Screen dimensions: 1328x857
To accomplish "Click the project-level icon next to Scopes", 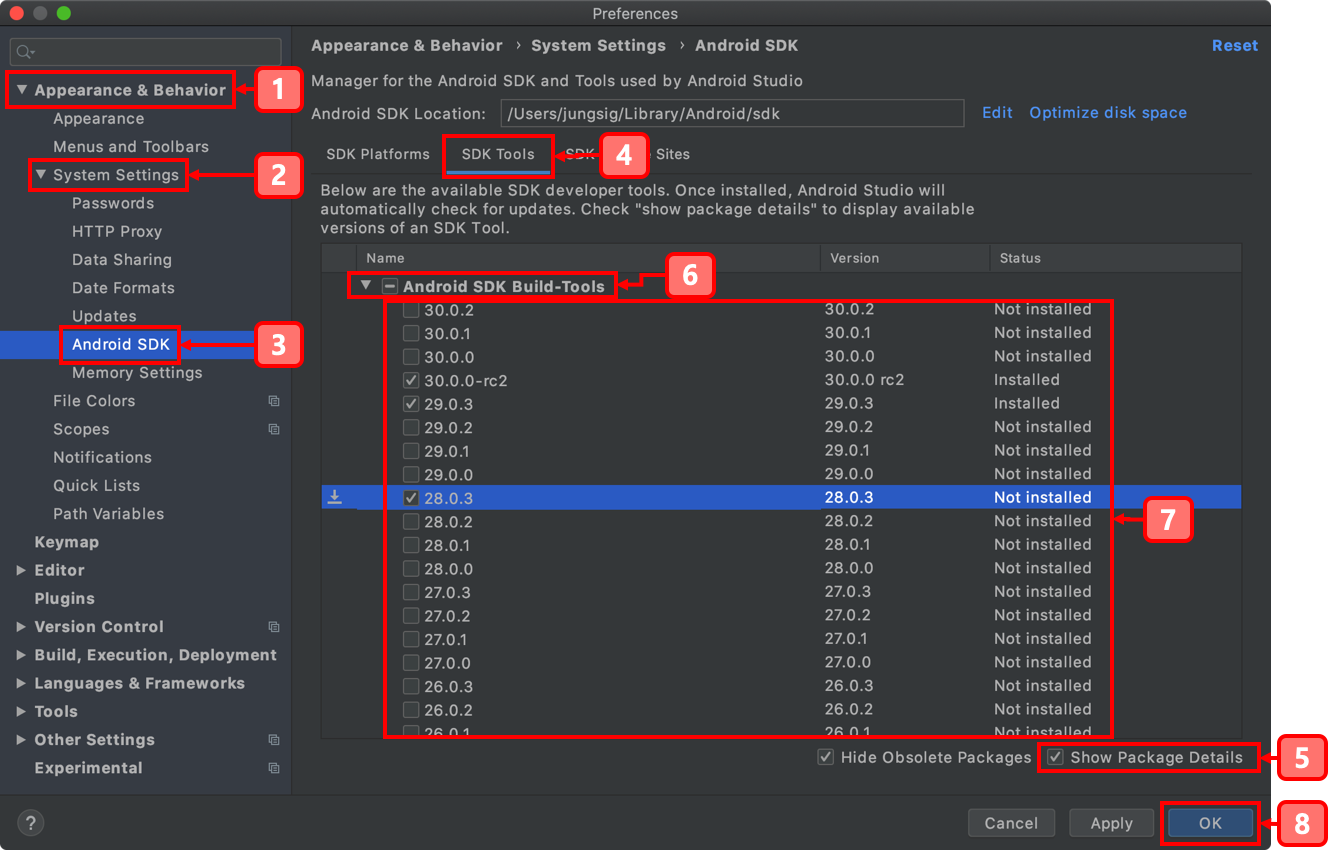I will point(274,429).
